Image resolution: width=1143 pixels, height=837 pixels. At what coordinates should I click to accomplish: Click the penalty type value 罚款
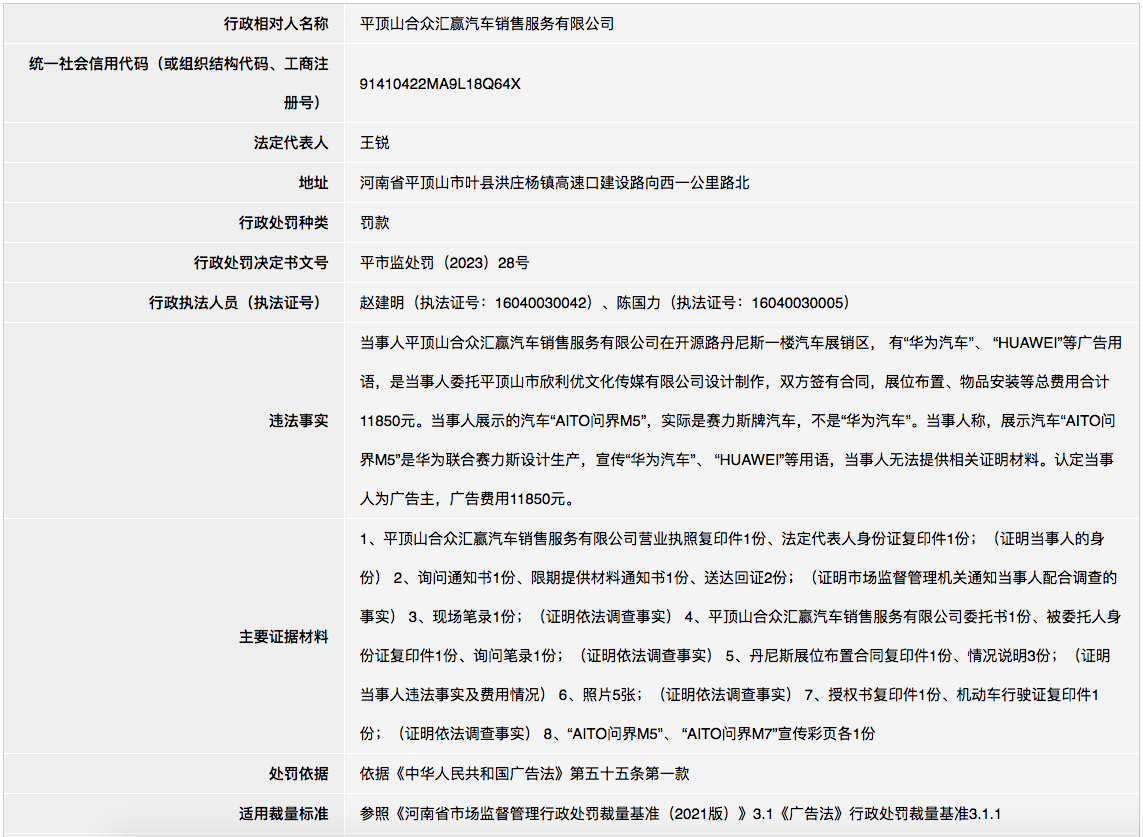point(375,223)
